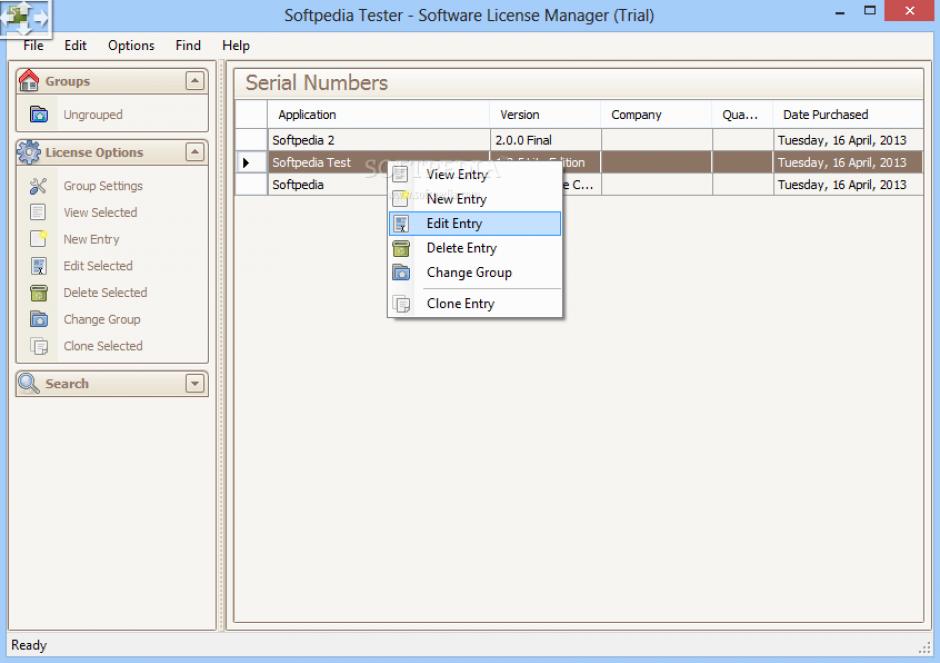The width and height of the screenshot is (940, 663).
Task: Select the Softpedia 2 row
Action: 579,140
